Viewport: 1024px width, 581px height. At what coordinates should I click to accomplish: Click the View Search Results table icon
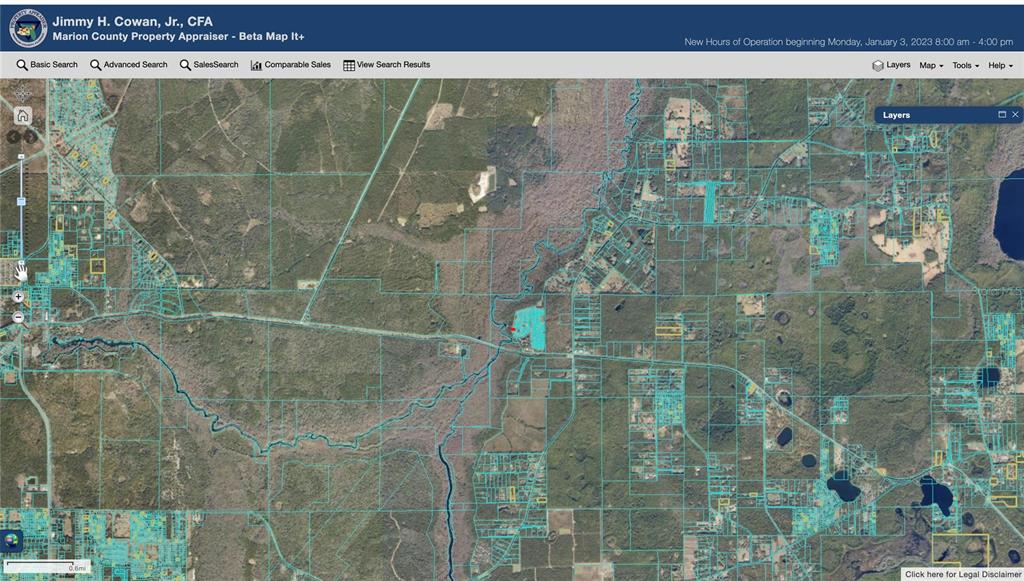pos(386,65)
